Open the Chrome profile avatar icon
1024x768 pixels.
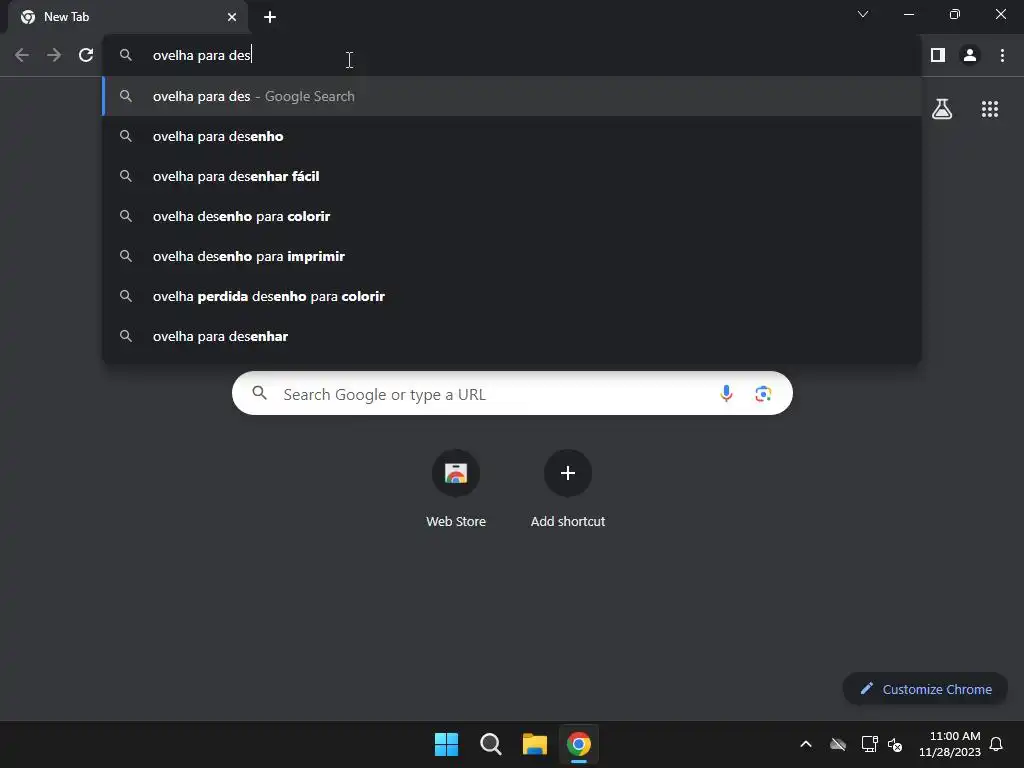(970, 56)
